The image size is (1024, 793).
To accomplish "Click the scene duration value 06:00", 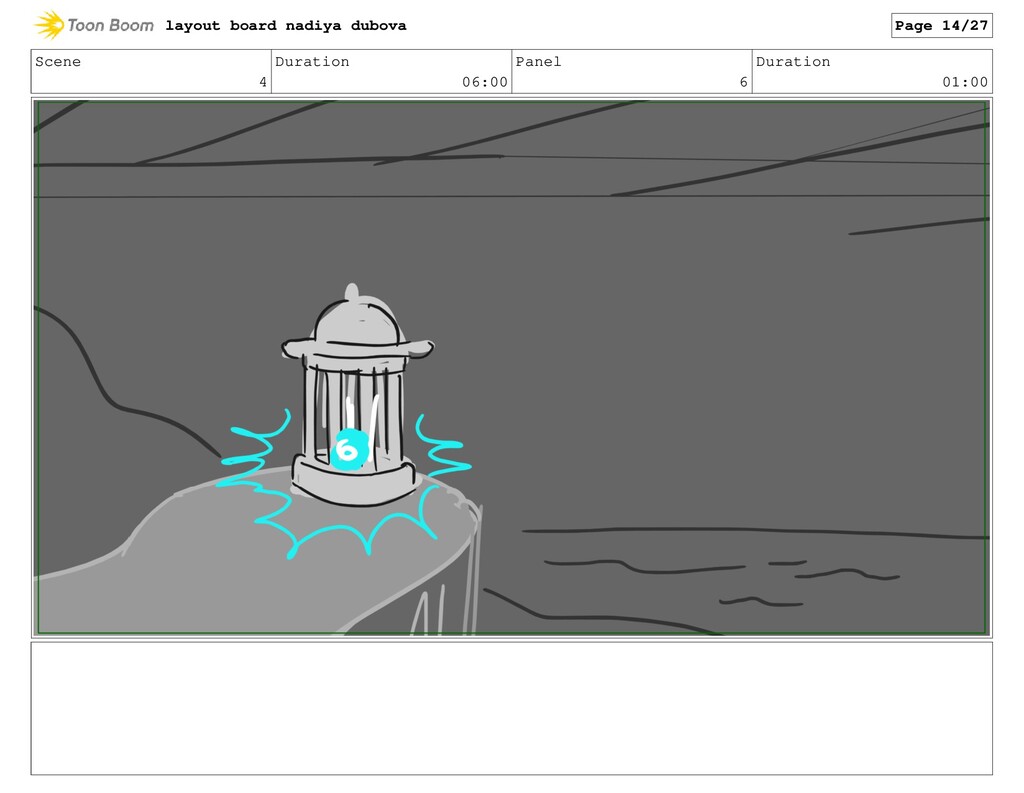I will [x=485, y=82].
